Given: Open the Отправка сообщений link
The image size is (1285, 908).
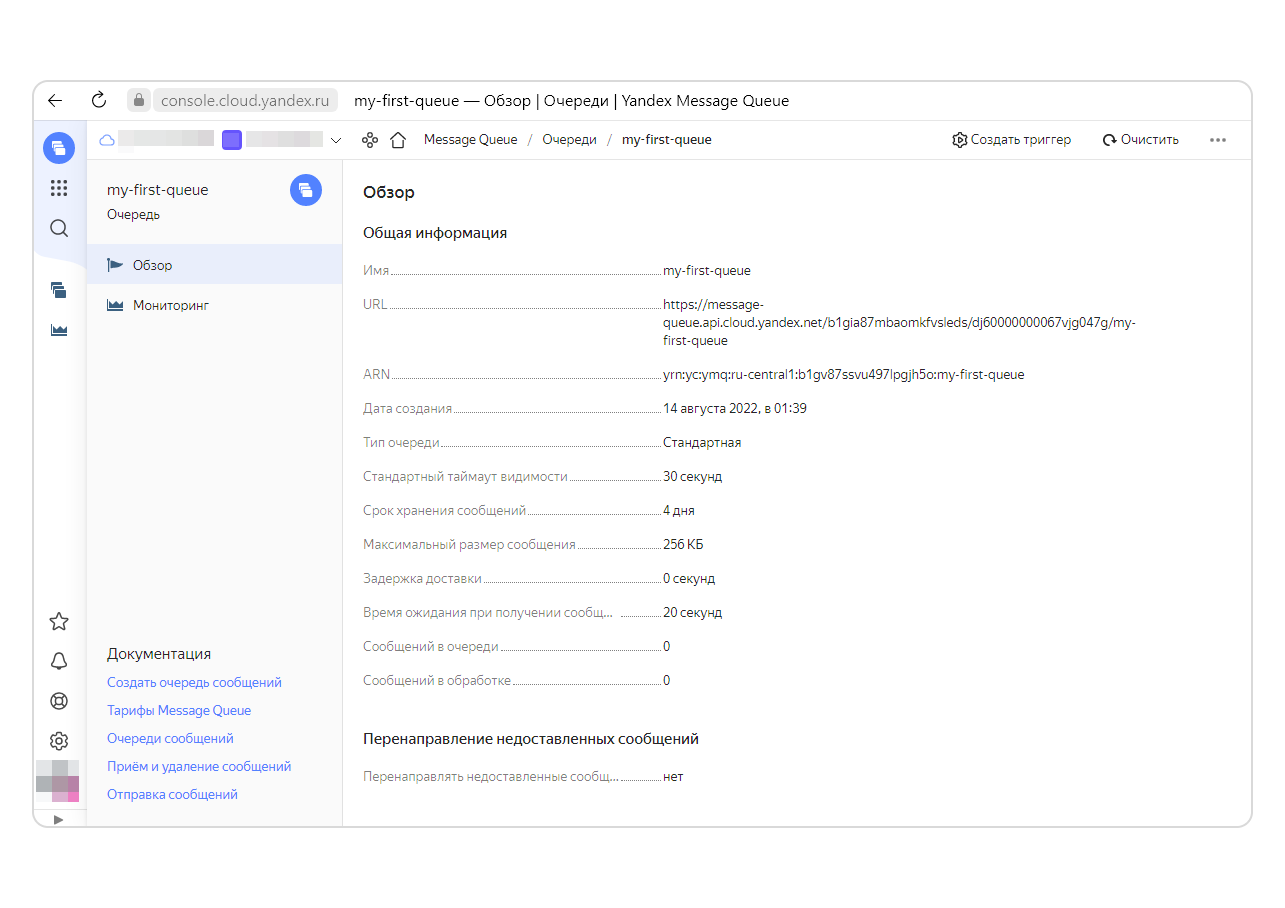Looking at the screenshot, I should tap(172, 795).
